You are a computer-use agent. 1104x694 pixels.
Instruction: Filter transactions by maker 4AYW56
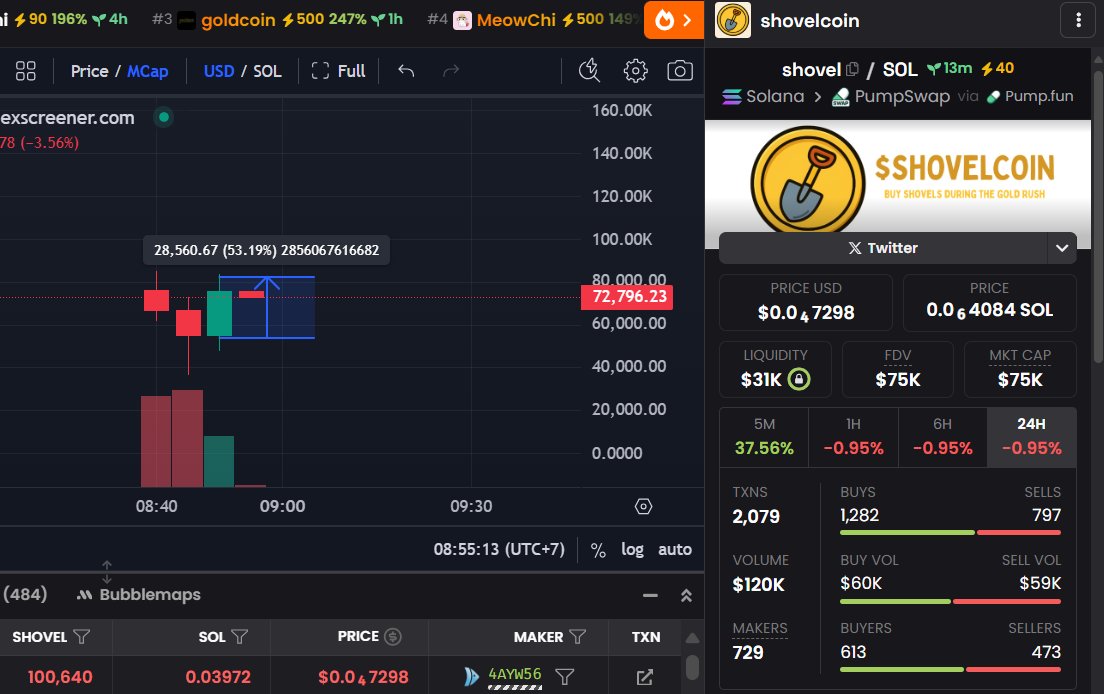[564, 676]
